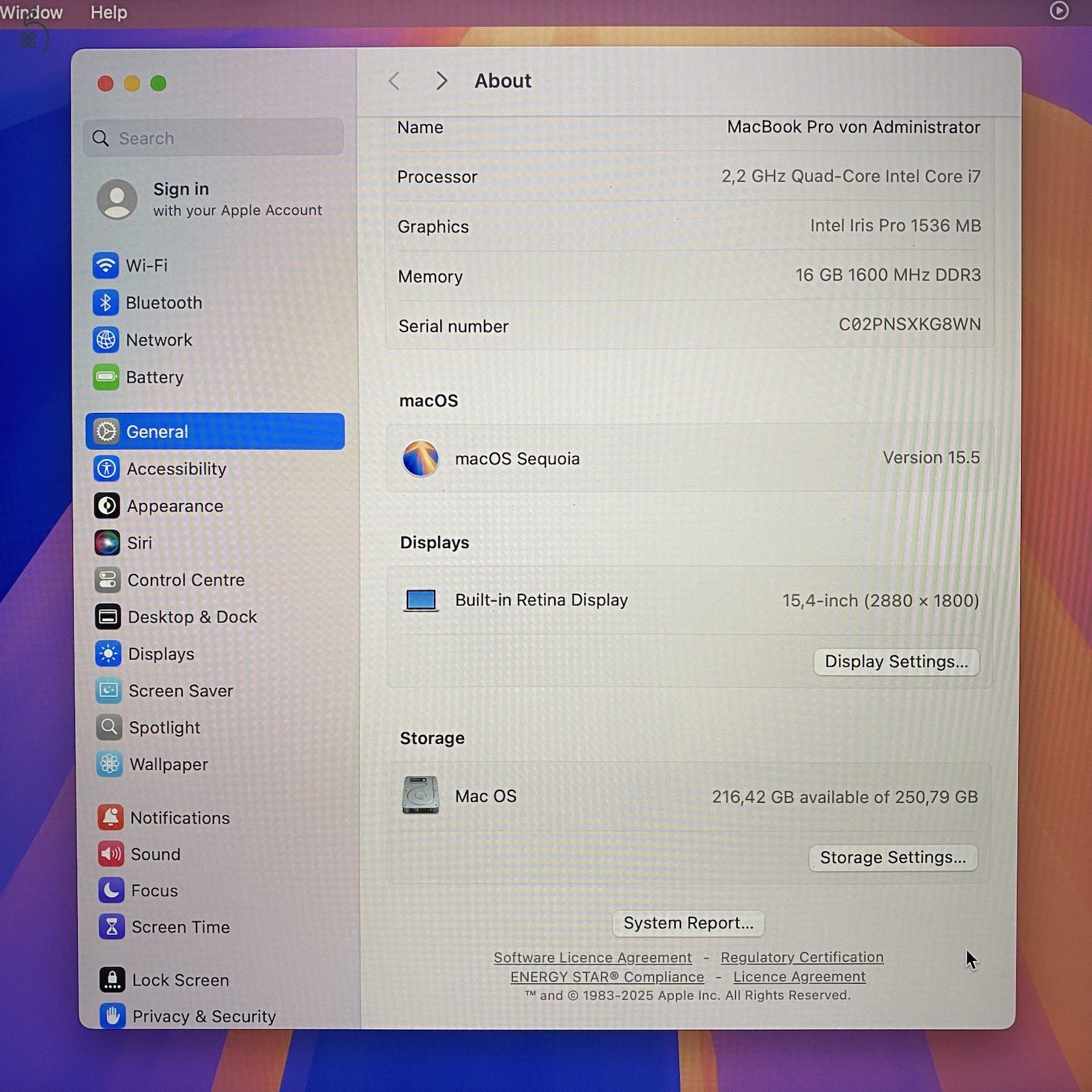
Task: Select the Network globe icon
Action: pyautogui.click(x=106, y=339)
